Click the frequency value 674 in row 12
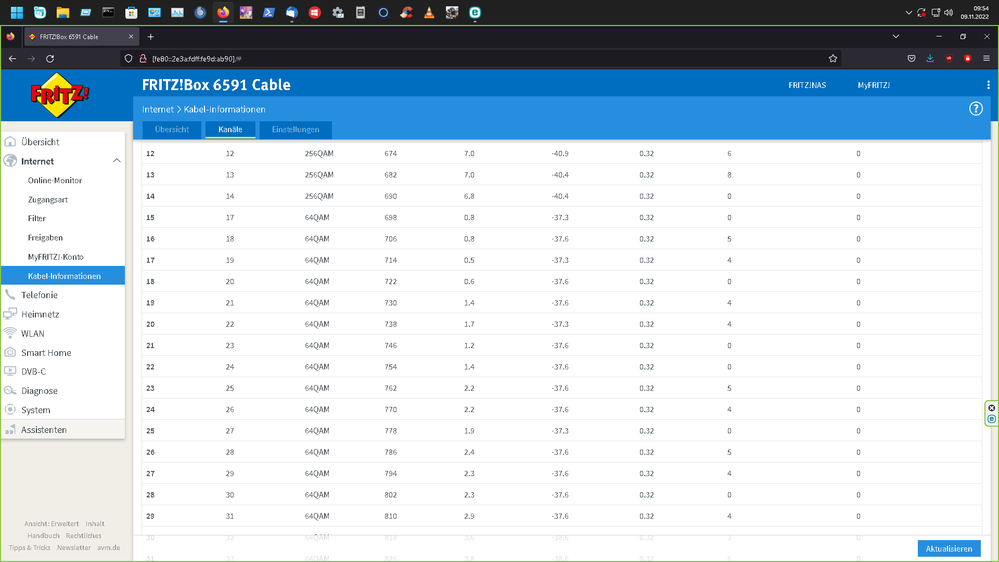The height and width of the screenshot is (562, 999). pos(391,154)
